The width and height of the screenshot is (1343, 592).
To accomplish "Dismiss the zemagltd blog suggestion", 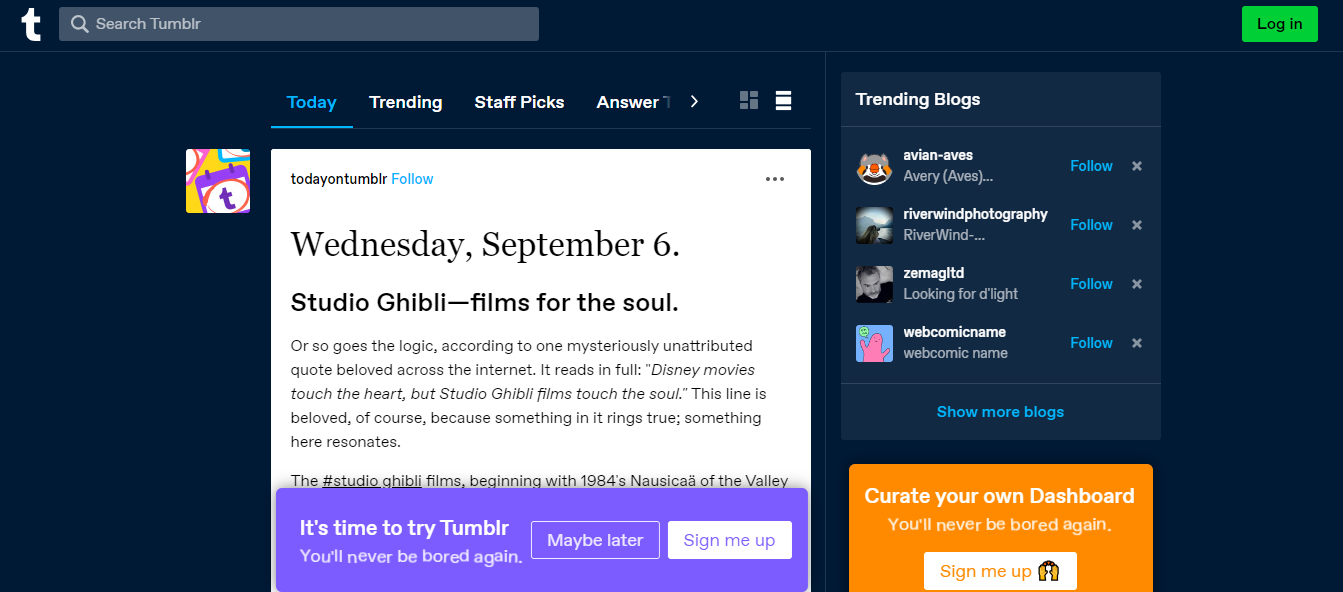I will 1137,284.
